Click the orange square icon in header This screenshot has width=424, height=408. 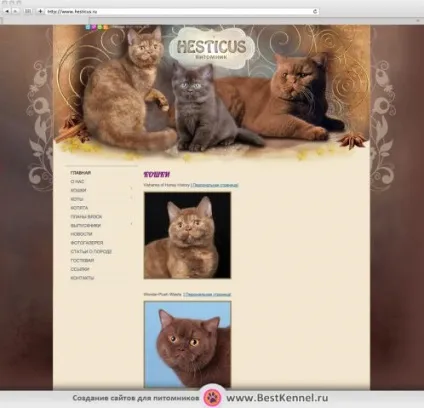click(x=106, y=27)
